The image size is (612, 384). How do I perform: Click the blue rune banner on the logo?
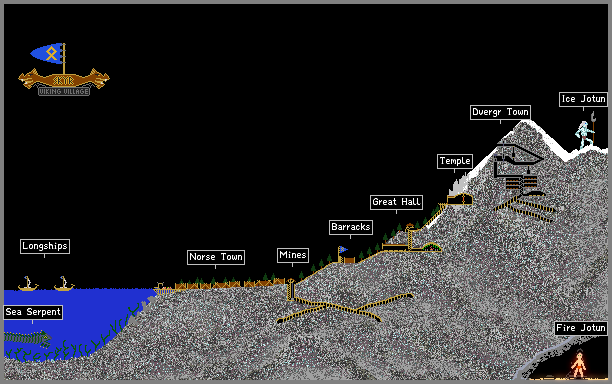click(x=47, y=53)
